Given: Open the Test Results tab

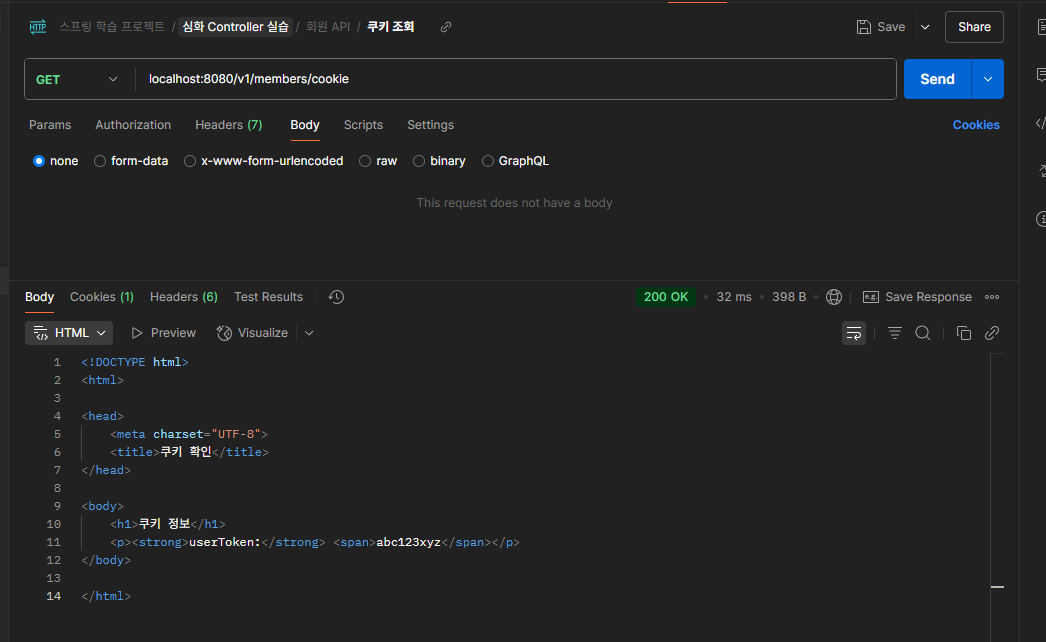Looking at the screenshot, I should point(268,297).
